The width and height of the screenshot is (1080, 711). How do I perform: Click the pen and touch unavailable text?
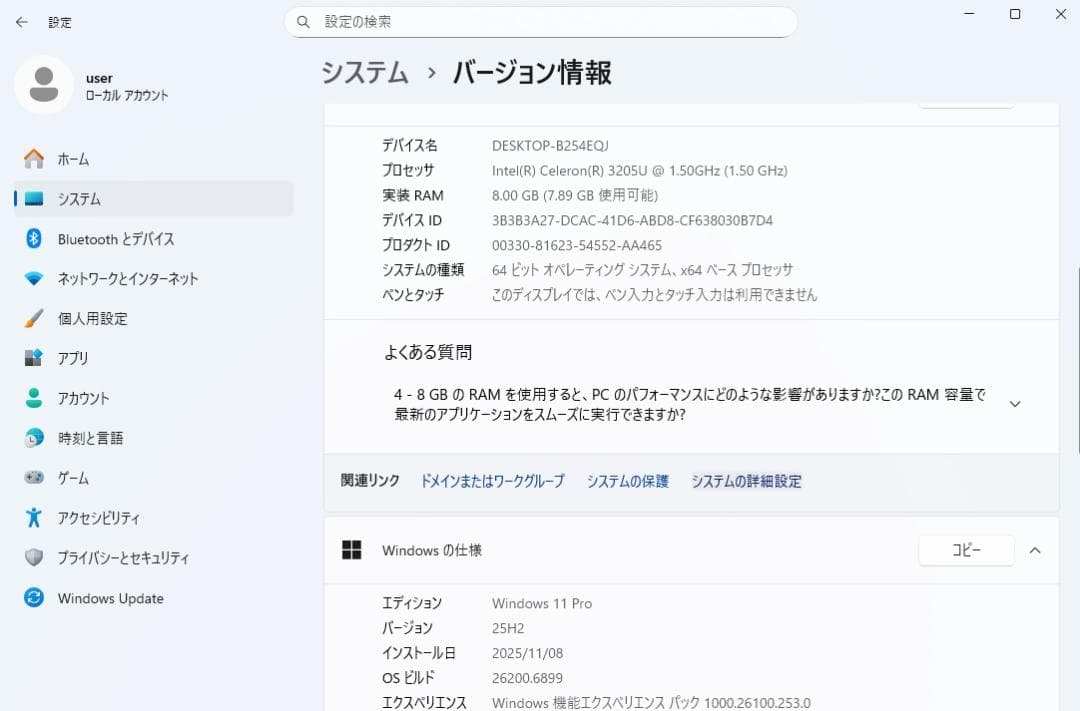click(x=654, y=295)
